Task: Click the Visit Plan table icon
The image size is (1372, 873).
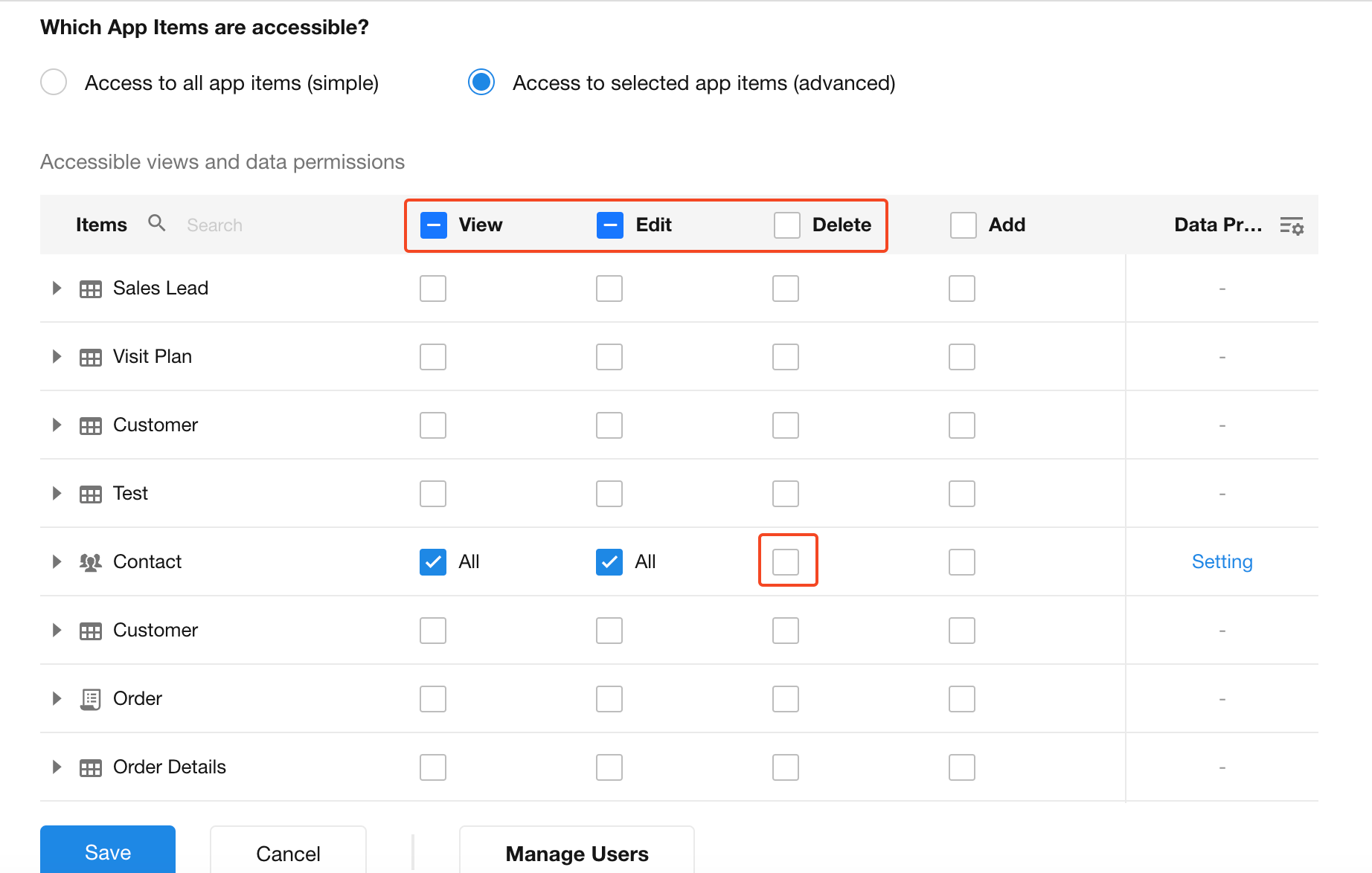Action: (91, 357)
